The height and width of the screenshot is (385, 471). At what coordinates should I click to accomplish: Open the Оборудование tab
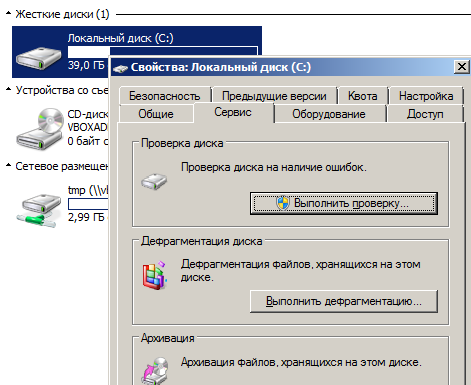coord(329,114)
